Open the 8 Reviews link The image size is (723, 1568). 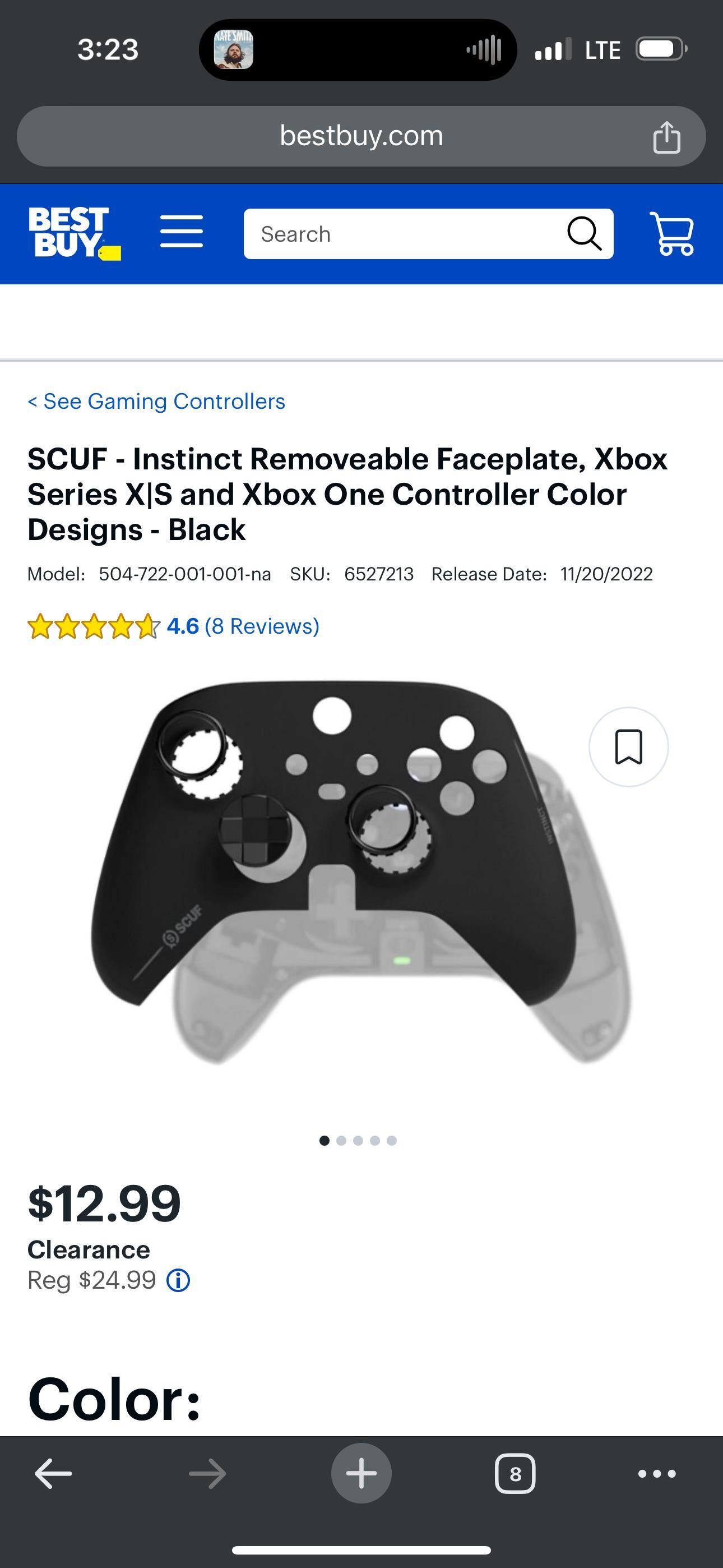coord(262,626)
